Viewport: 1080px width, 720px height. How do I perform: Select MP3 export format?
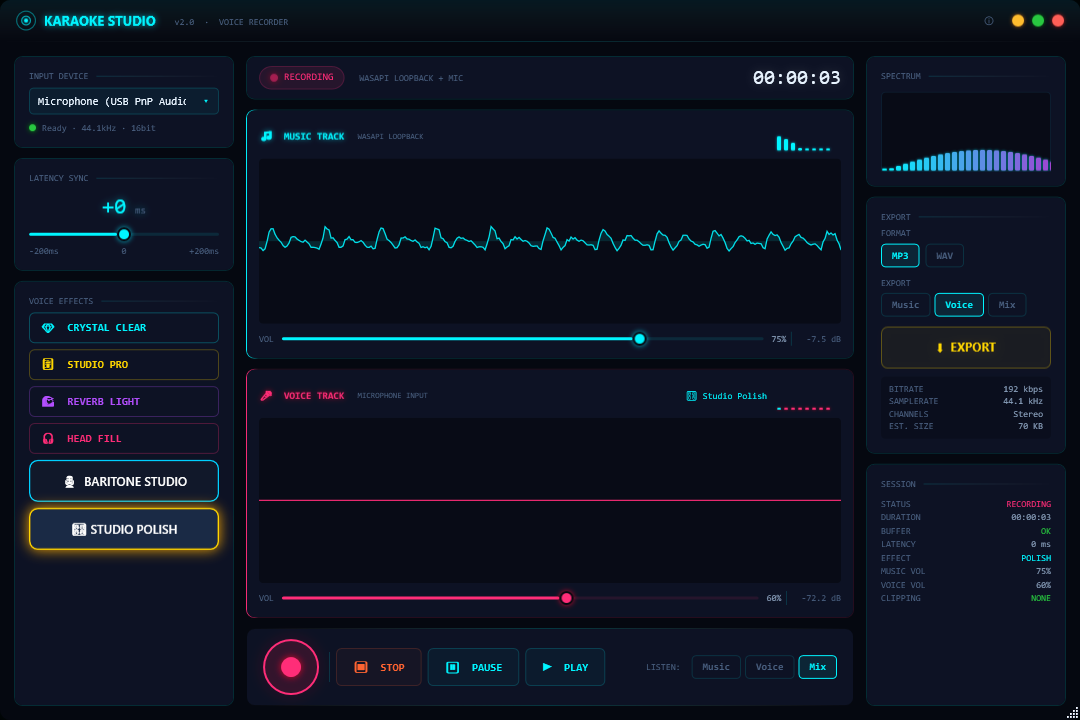coord(900,256)
